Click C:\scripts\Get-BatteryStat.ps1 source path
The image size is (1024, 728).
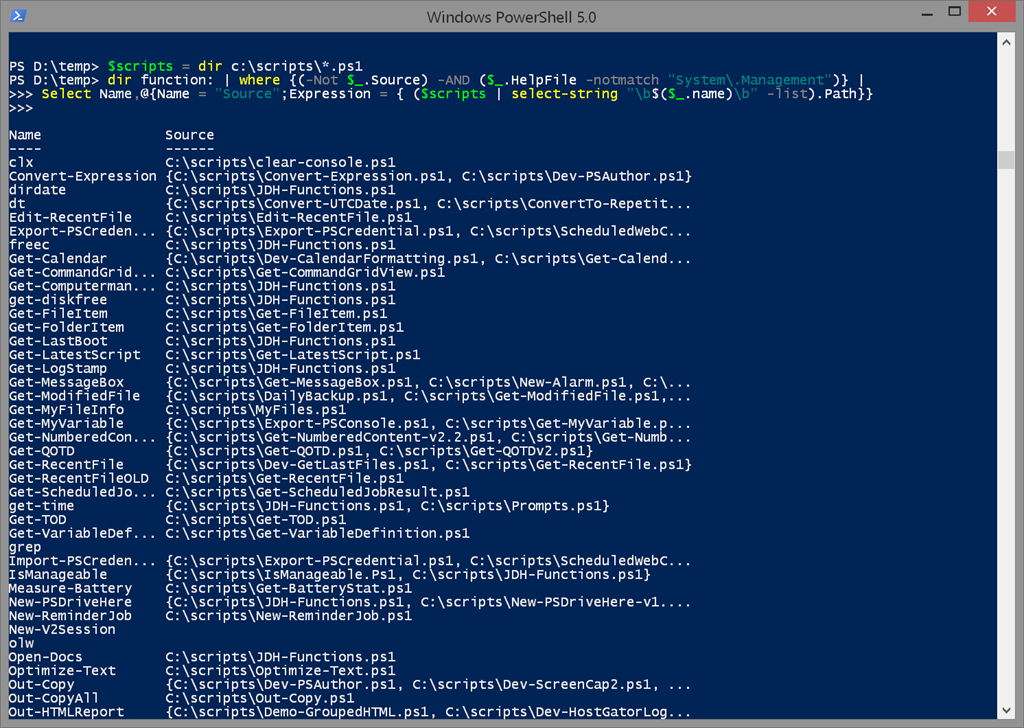pos(289,588)
